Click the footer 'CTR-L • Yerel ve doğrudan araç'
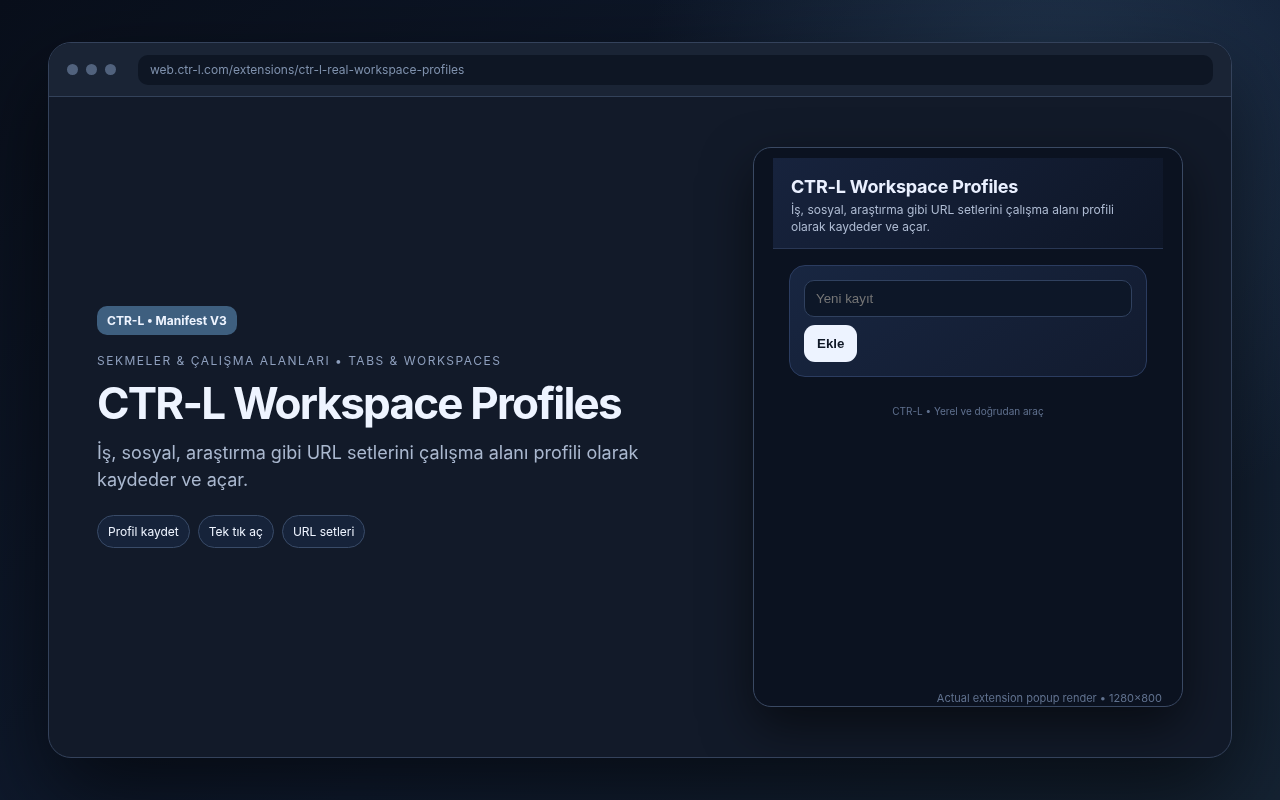The width and height of the screenshot is (1280, 800). pyautogui.click(x=968, y=411)
